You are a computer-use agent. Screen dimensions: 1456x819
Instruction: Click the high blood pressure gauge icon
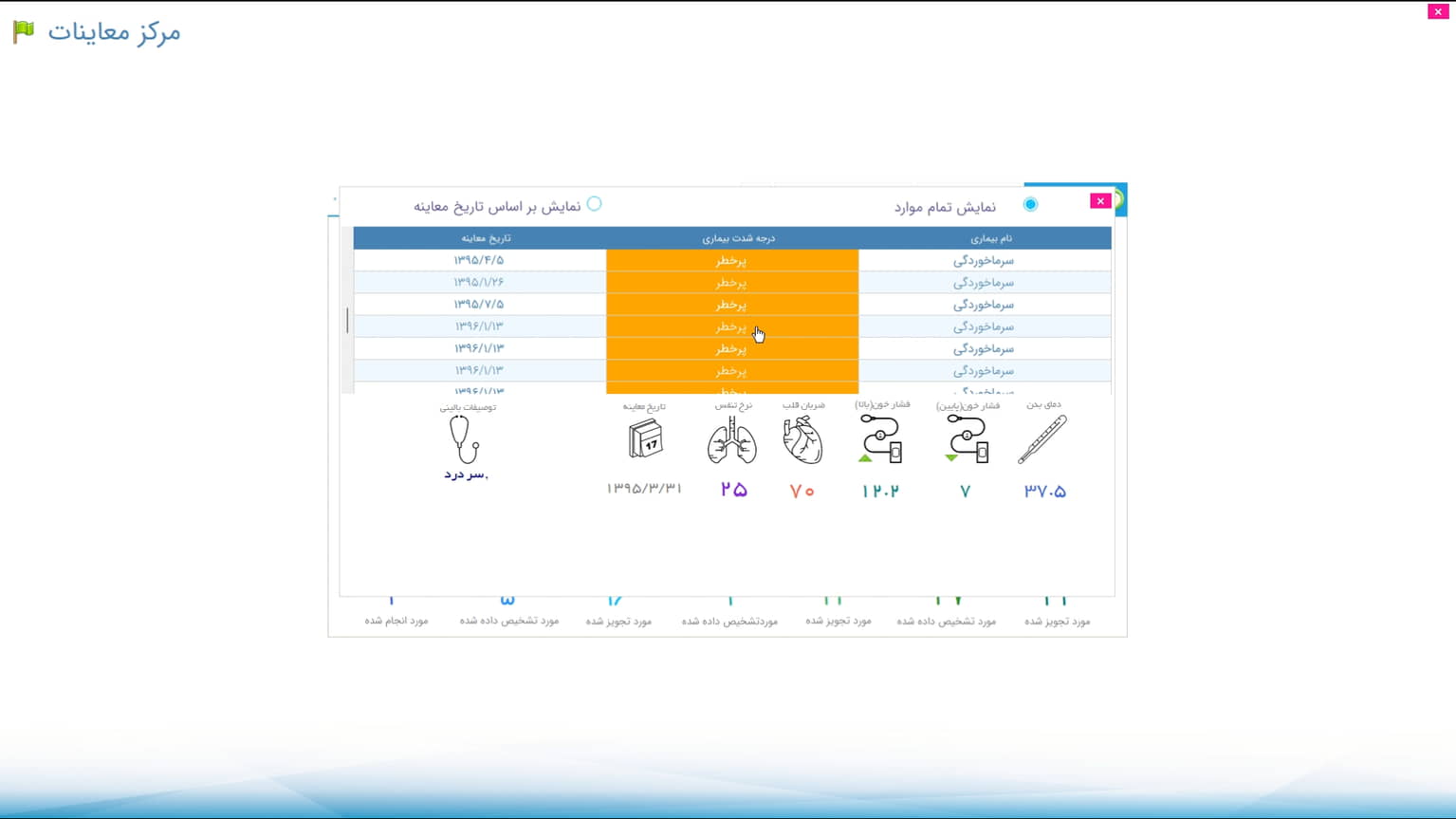point(882,439)
